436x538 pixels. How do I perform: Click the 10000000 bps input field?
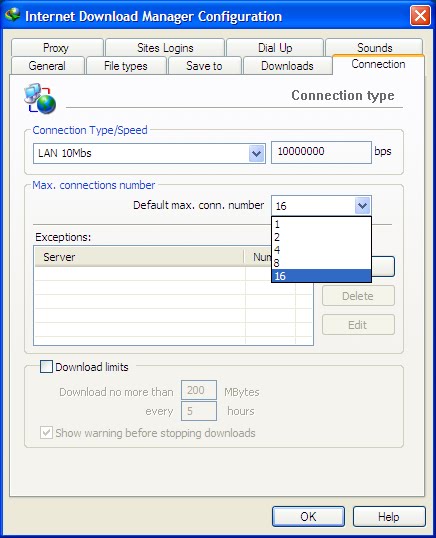tap(321, 152)
